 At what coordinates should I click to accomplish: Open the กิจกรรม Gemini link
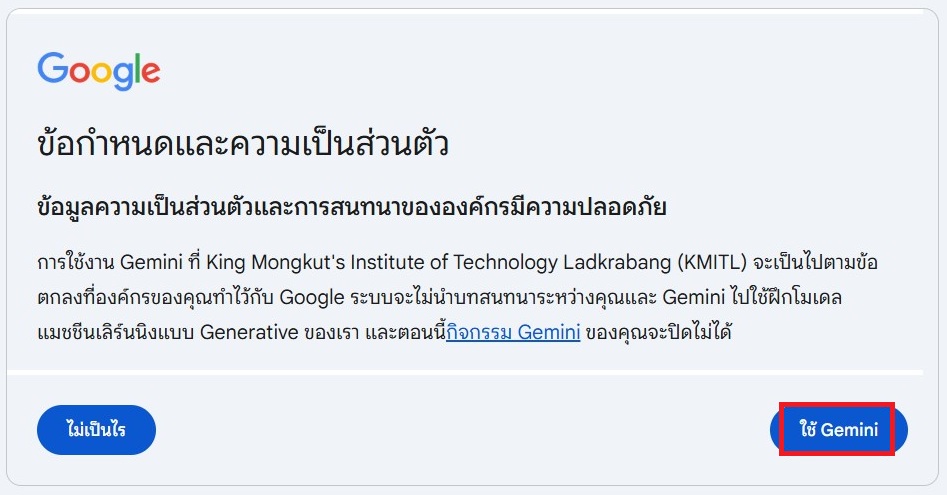pyautogui.click(x=513, y=332)
